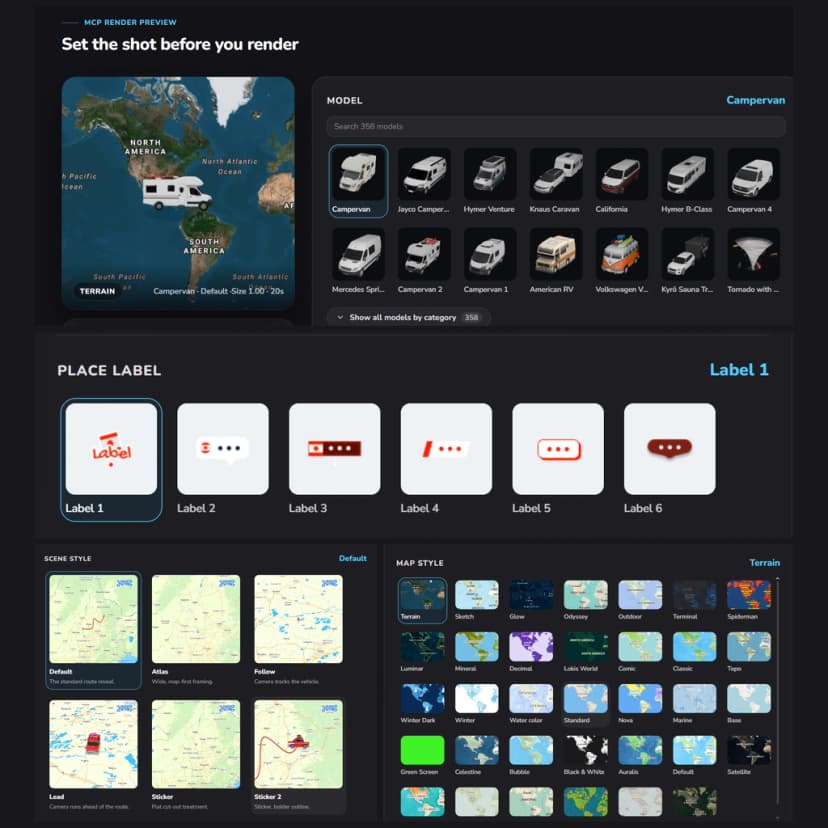Select the Luminar map style
Screen dimensions: 828x828
[x=422, y=646]
